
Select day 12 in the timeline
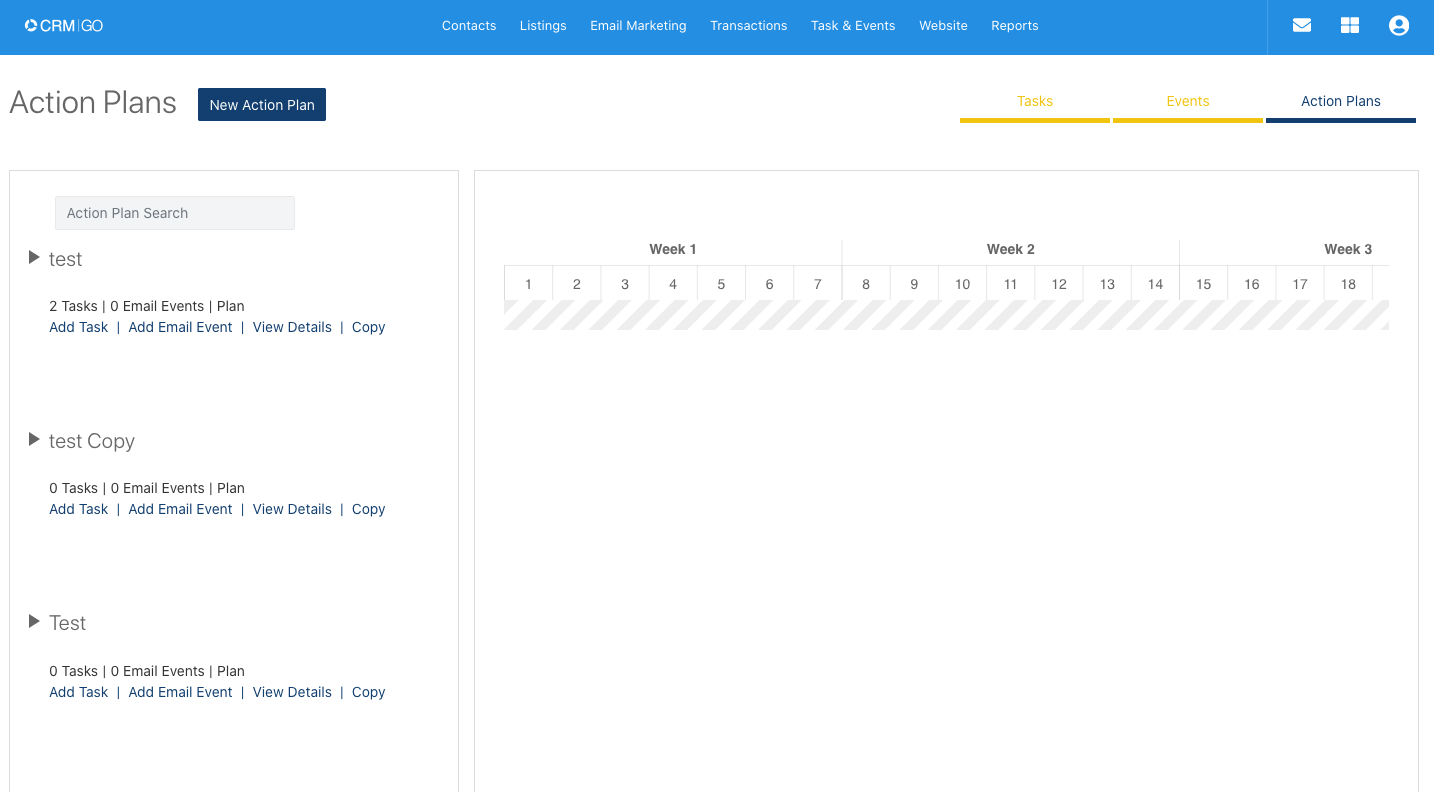(x=1059, y=284)
